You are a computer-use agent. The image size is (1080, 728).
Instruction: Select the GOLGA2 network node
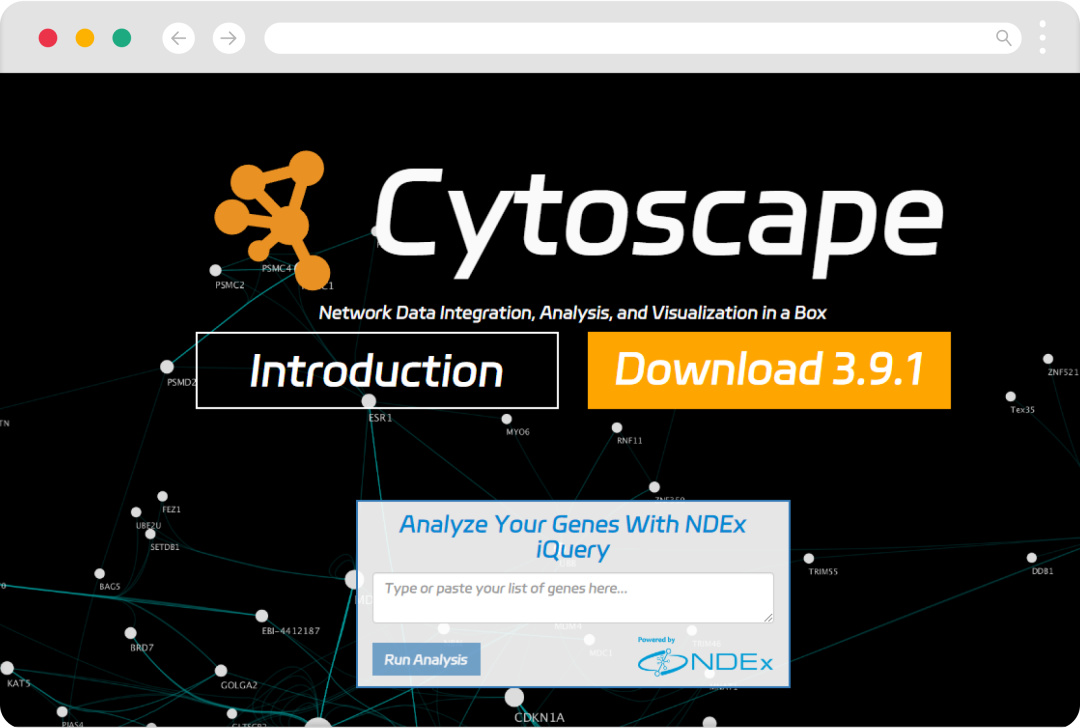coord(221,670)
